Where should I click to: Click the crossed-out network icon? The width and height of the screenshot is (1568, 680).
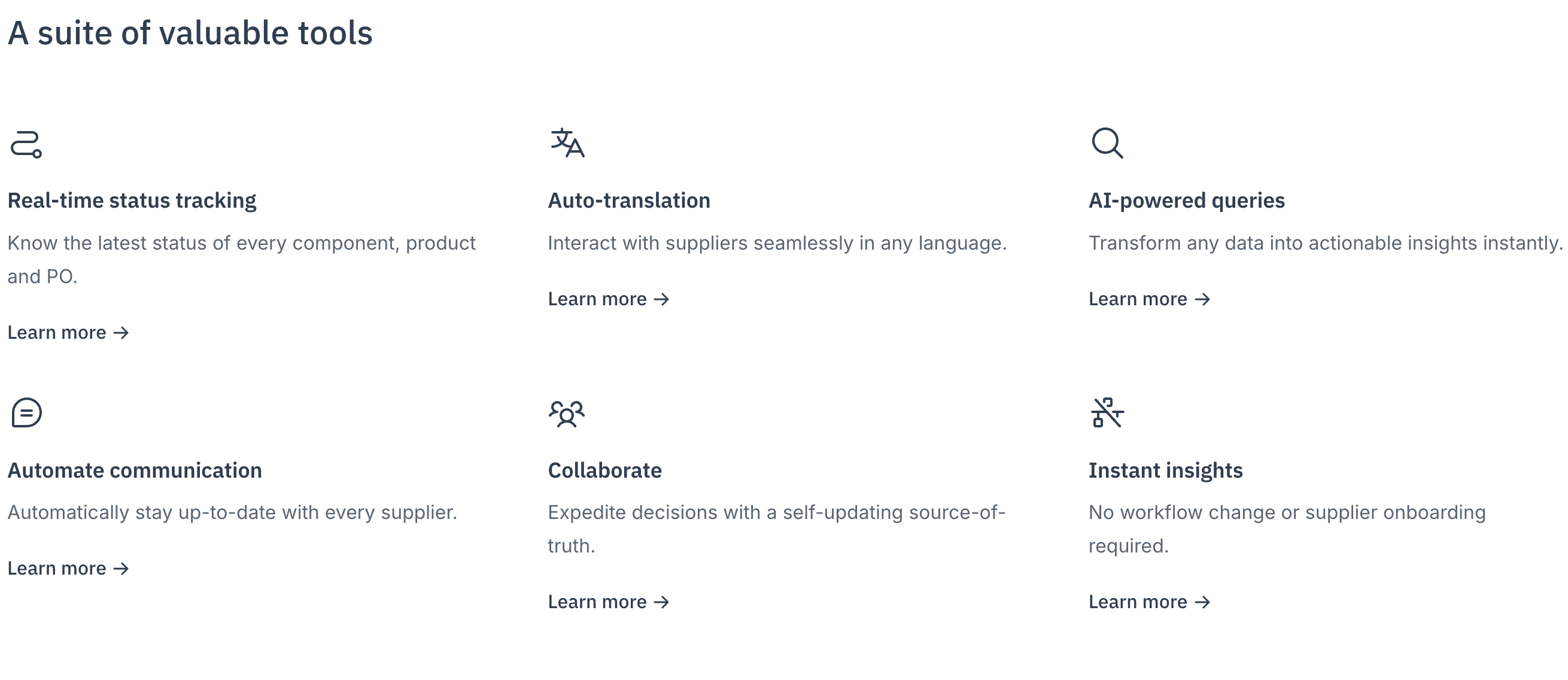click(1107, 413)
